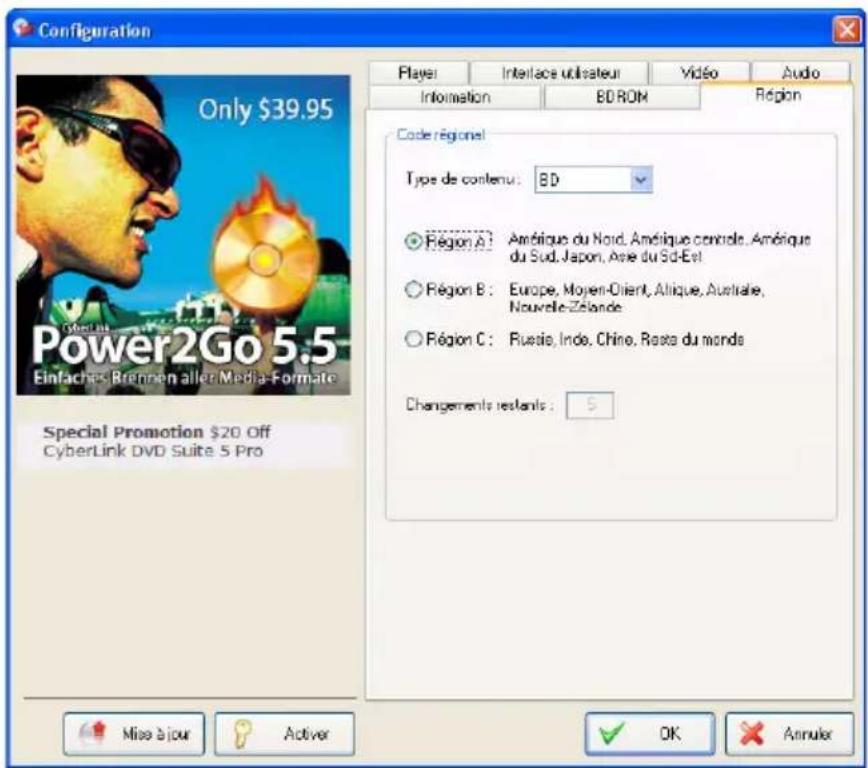Viewport: 868px width, 768px height.
Task: Click the Annuler button
Action: (x=790, y=734)
